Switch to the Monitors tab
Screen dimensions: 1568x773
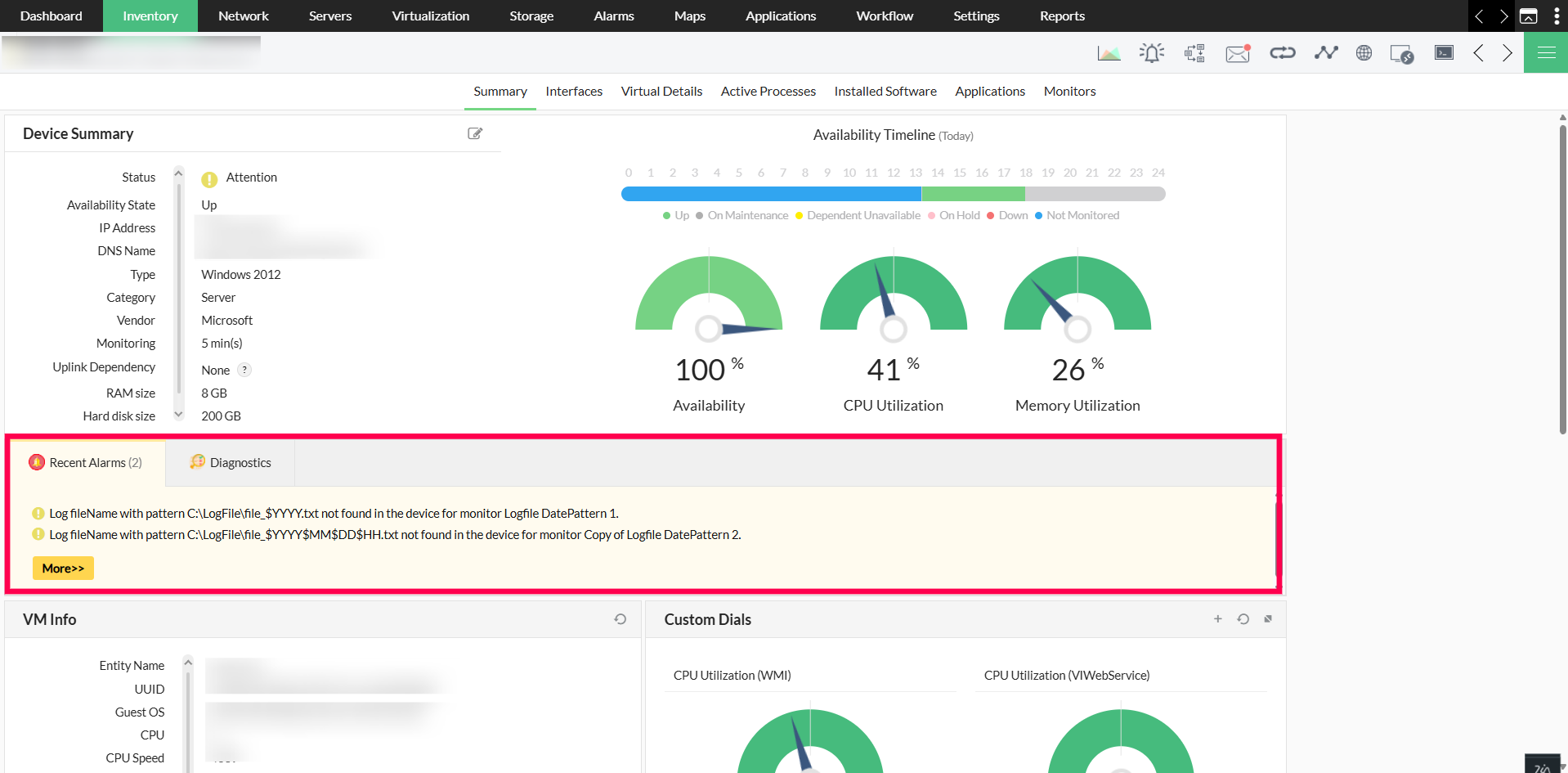point(1069,92)
